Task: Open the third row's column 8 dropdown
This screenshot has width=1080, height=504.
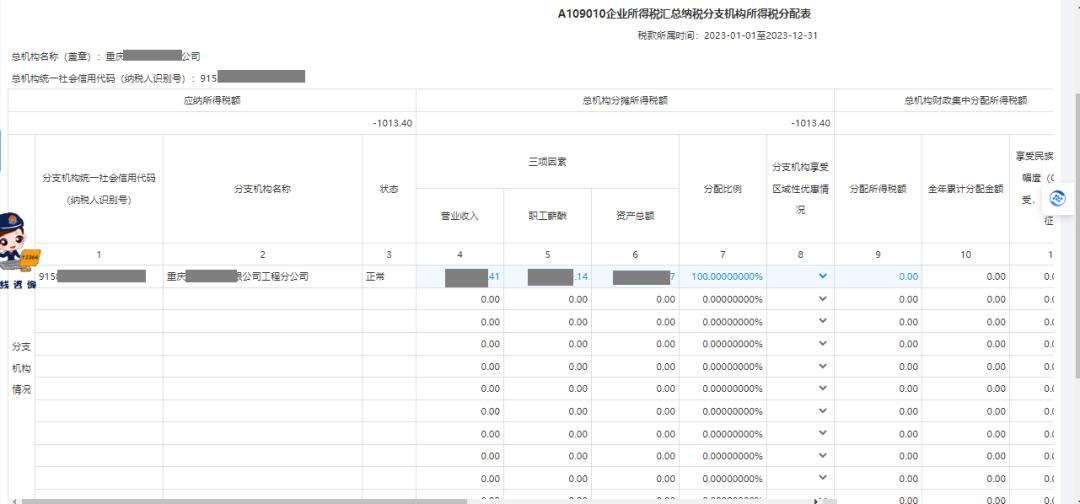Action: pyautogui.click(x=822, y=321)
